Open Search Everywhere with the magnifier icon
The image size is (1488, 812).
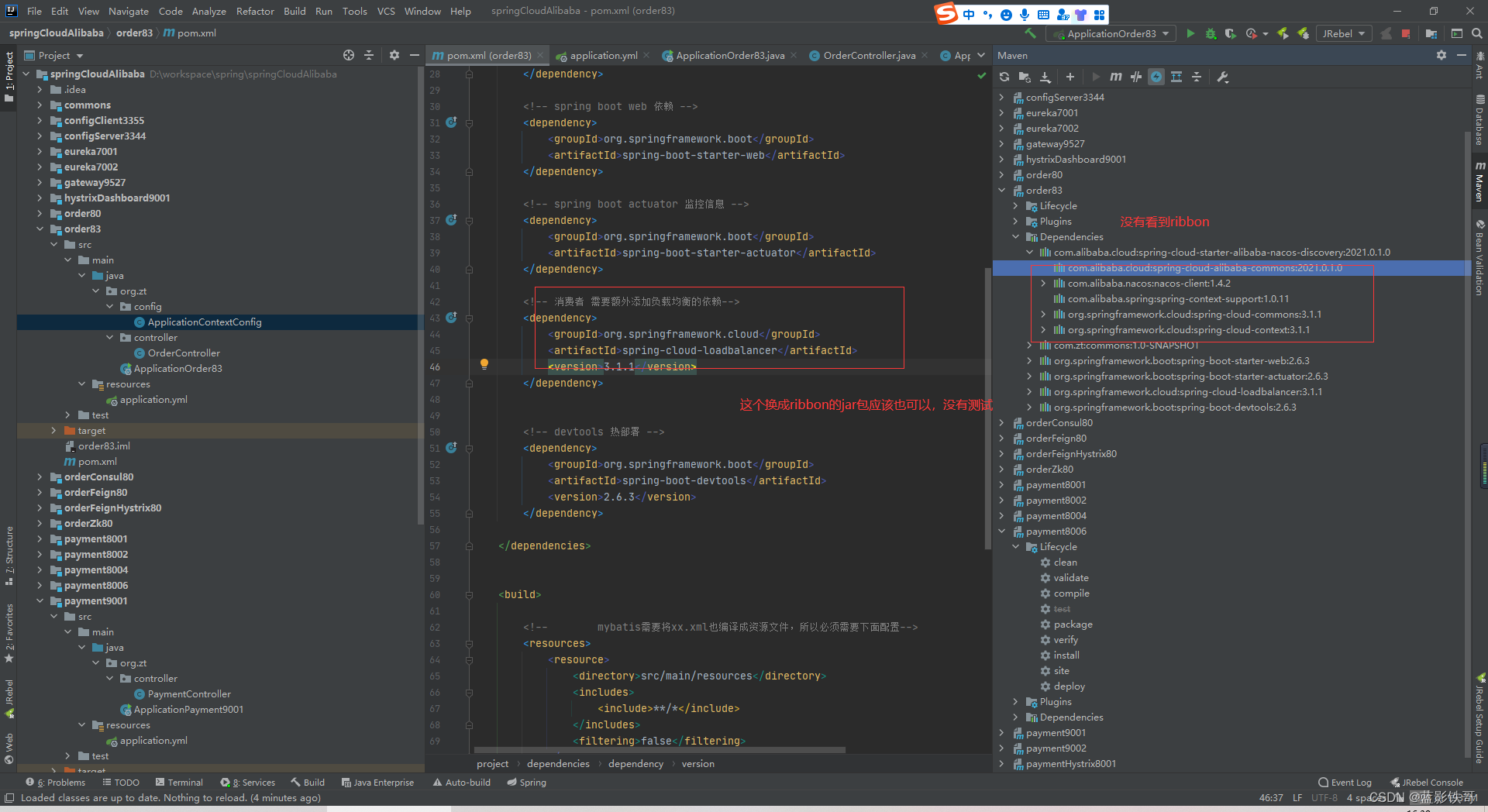1477,33
